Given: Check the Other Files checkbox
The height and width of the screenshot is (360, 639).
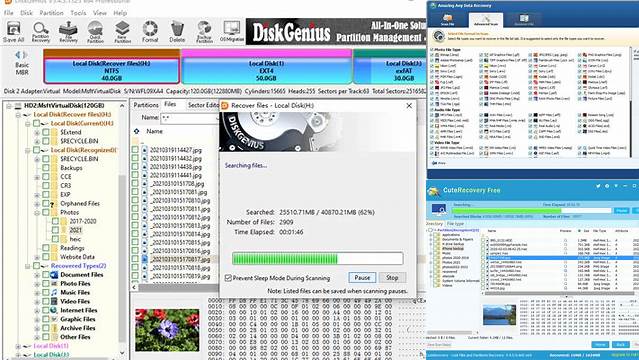Looking at the screenshot, I should 46,337.
